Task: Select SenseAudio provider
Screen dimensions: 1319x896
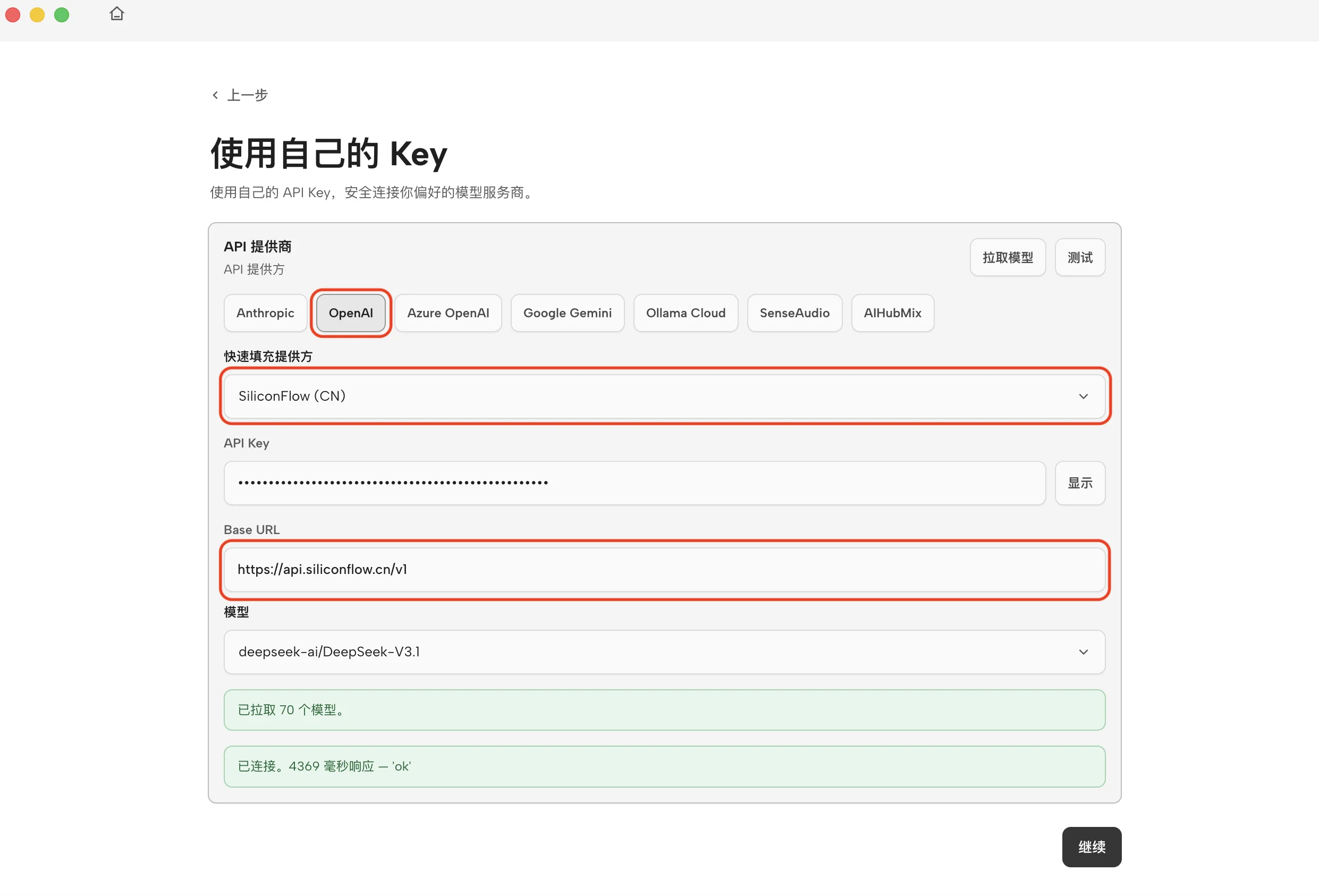Action: point(794,312)
